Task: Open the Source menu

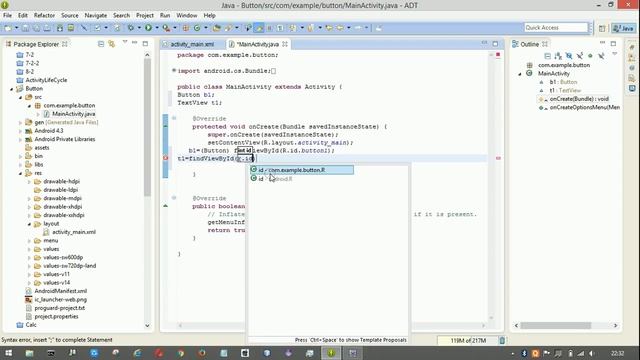Action: point(70,15)
